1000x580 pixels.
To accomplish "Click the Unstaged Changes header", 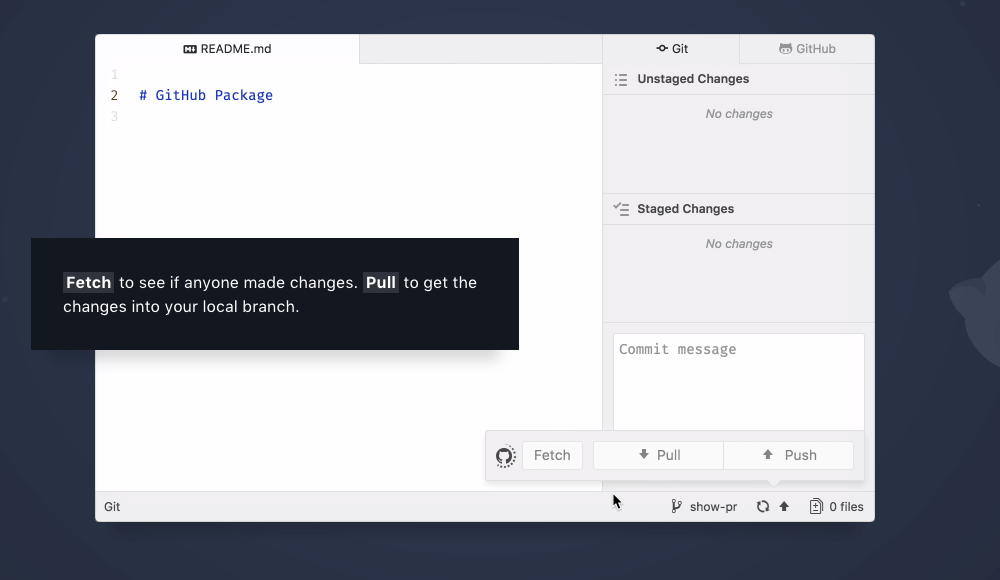I will coord(739,79).
